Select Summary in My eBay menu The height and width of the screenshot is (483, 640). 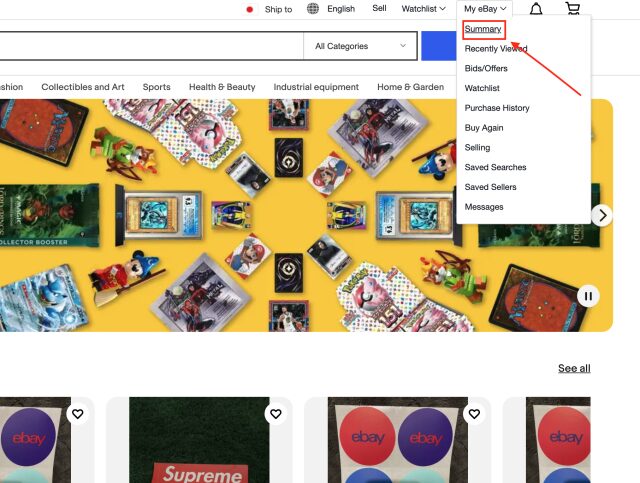pos(483,29)
